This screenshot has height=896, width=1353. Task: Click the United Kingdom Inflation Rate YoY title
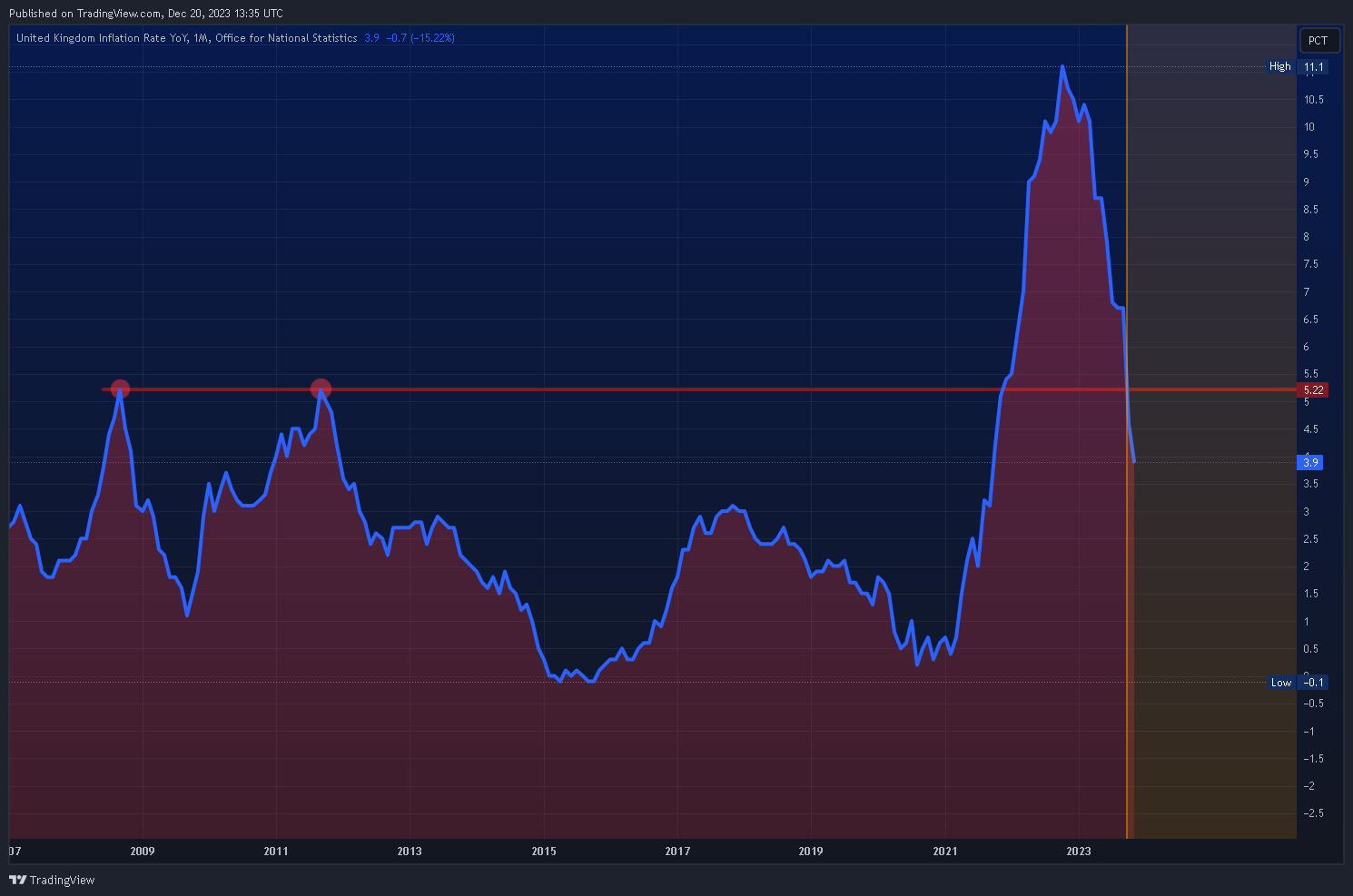[103, 38]
